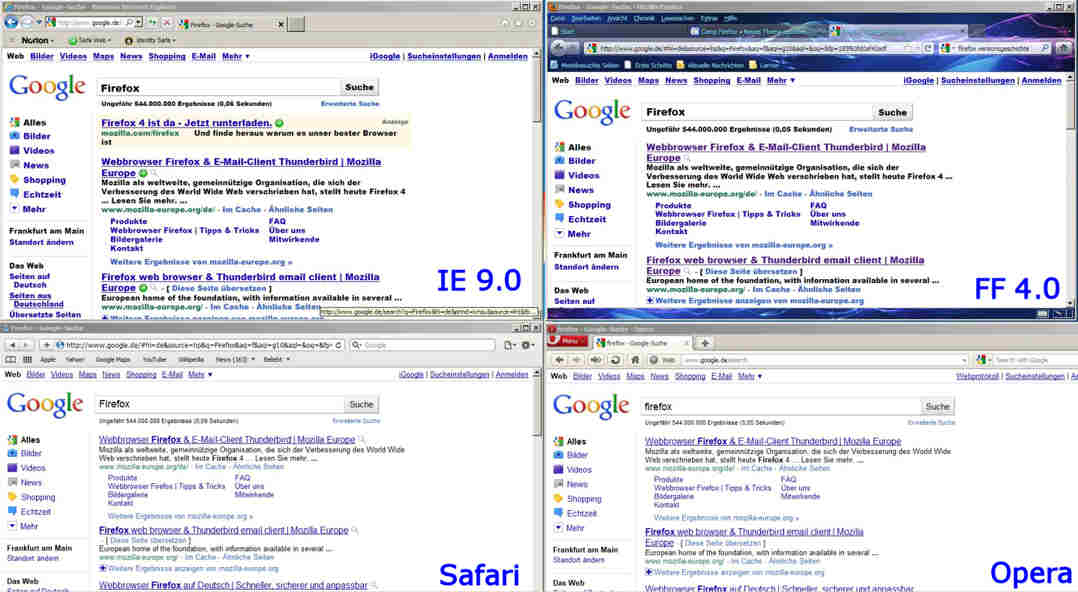
Task: Expand Identity Safe dropdown in Norton toolbar
Action: (x=150, y=41)
